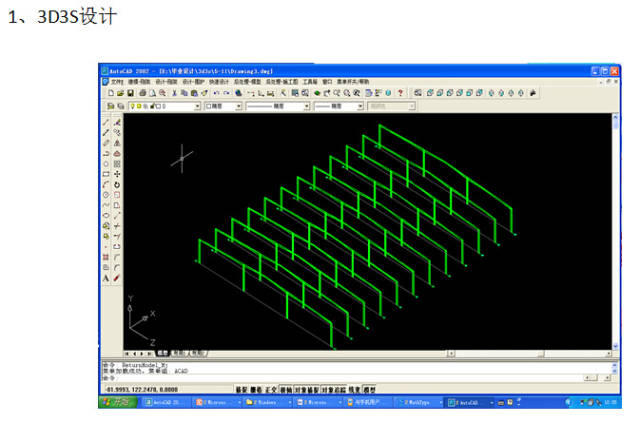
Task: Click the first AutoCAD taskbar button
Action: 167,403
